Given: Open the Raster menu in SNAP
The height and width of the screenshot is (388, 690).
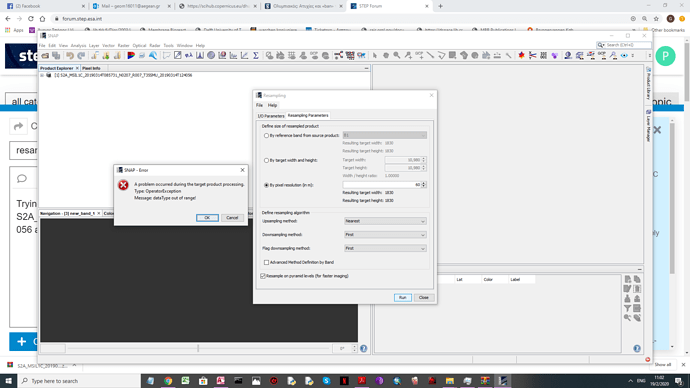Looking at the screenshot, I should click(123, 46).
